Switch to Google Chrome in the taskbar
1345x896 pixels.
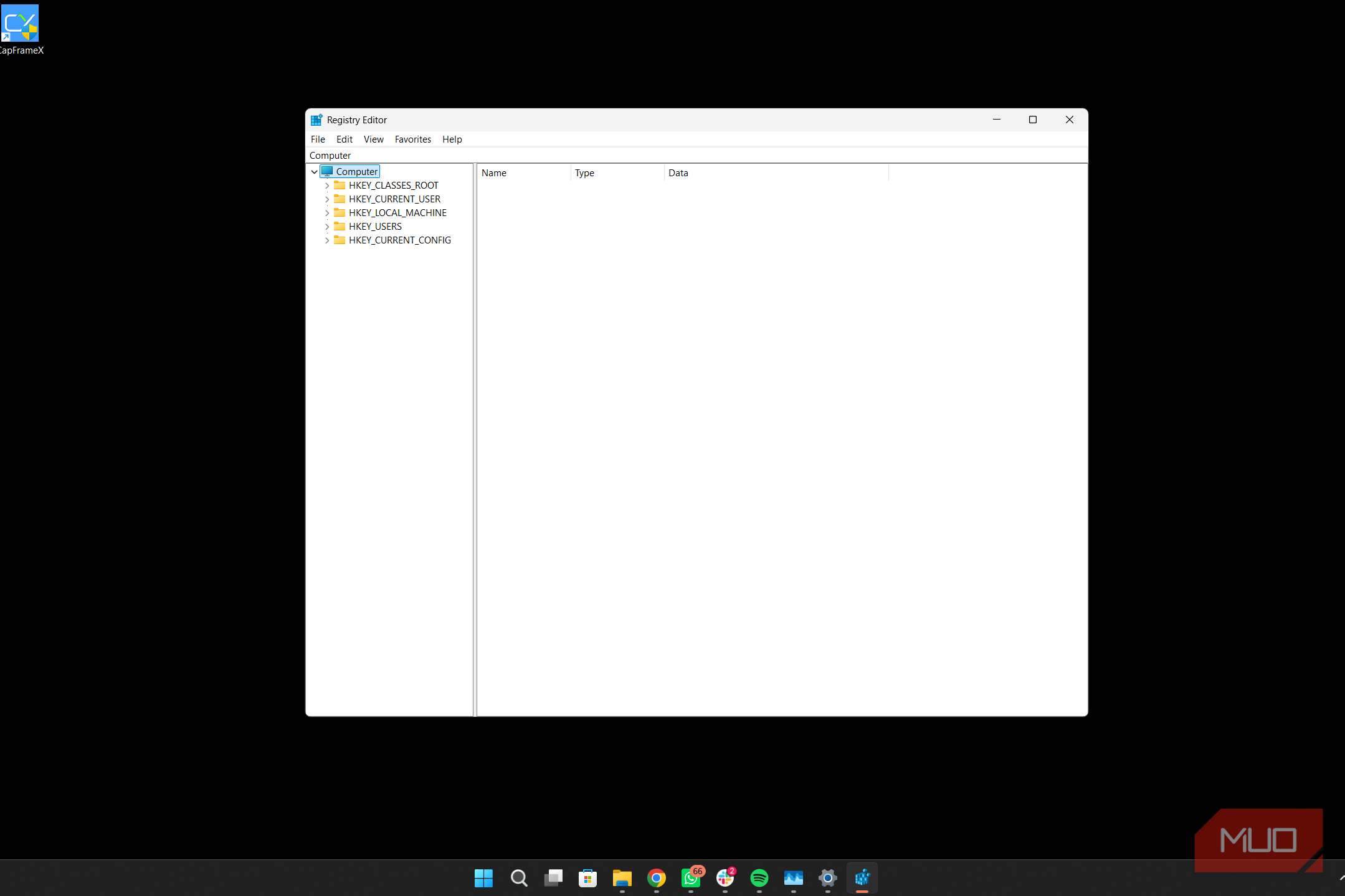point(656,878)
